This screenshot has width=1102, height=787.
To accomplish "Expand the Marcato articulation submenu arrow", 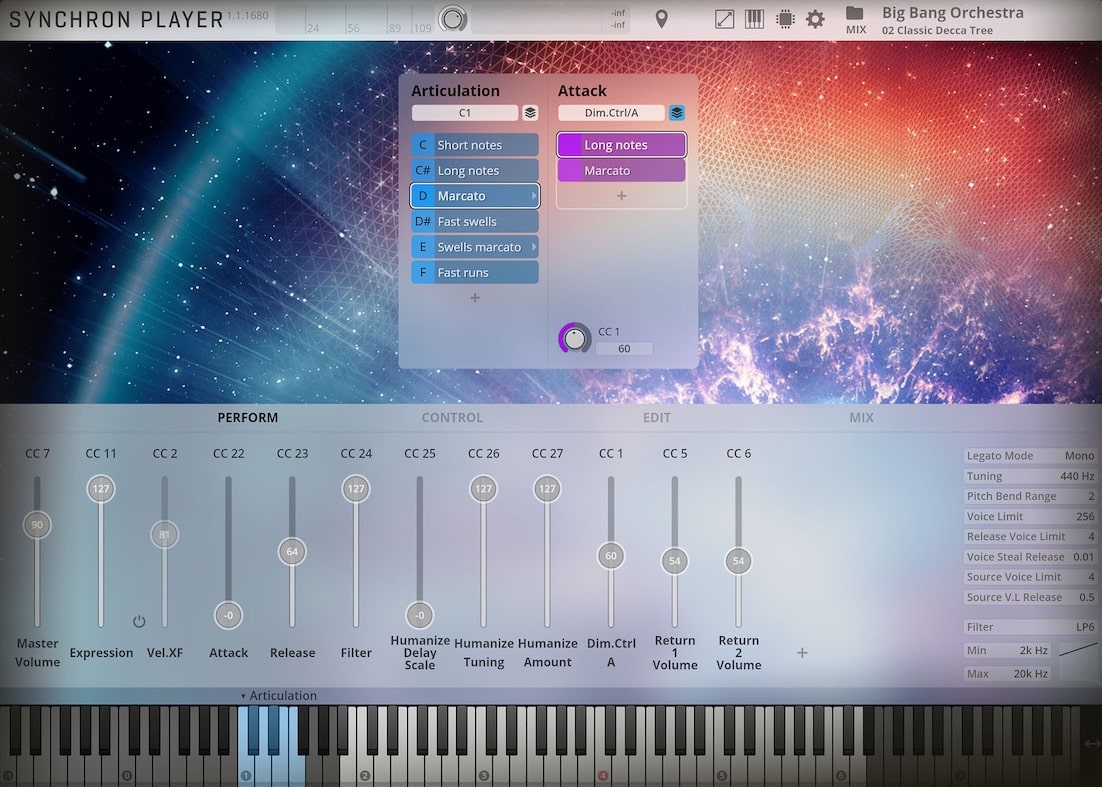I will 533,195.
